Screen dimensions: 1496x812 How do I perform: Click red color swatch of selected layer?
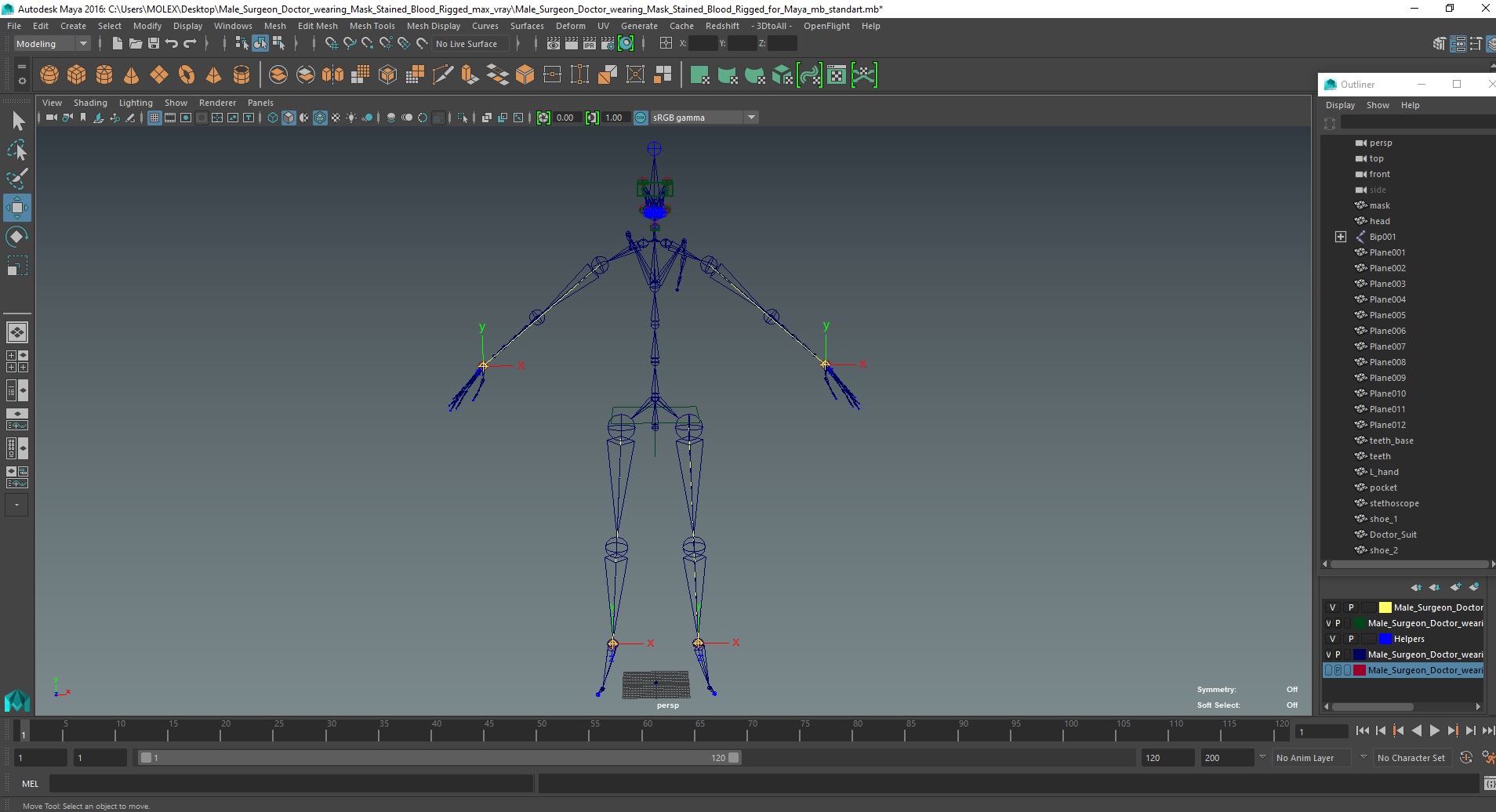(x=1360, y=670)
